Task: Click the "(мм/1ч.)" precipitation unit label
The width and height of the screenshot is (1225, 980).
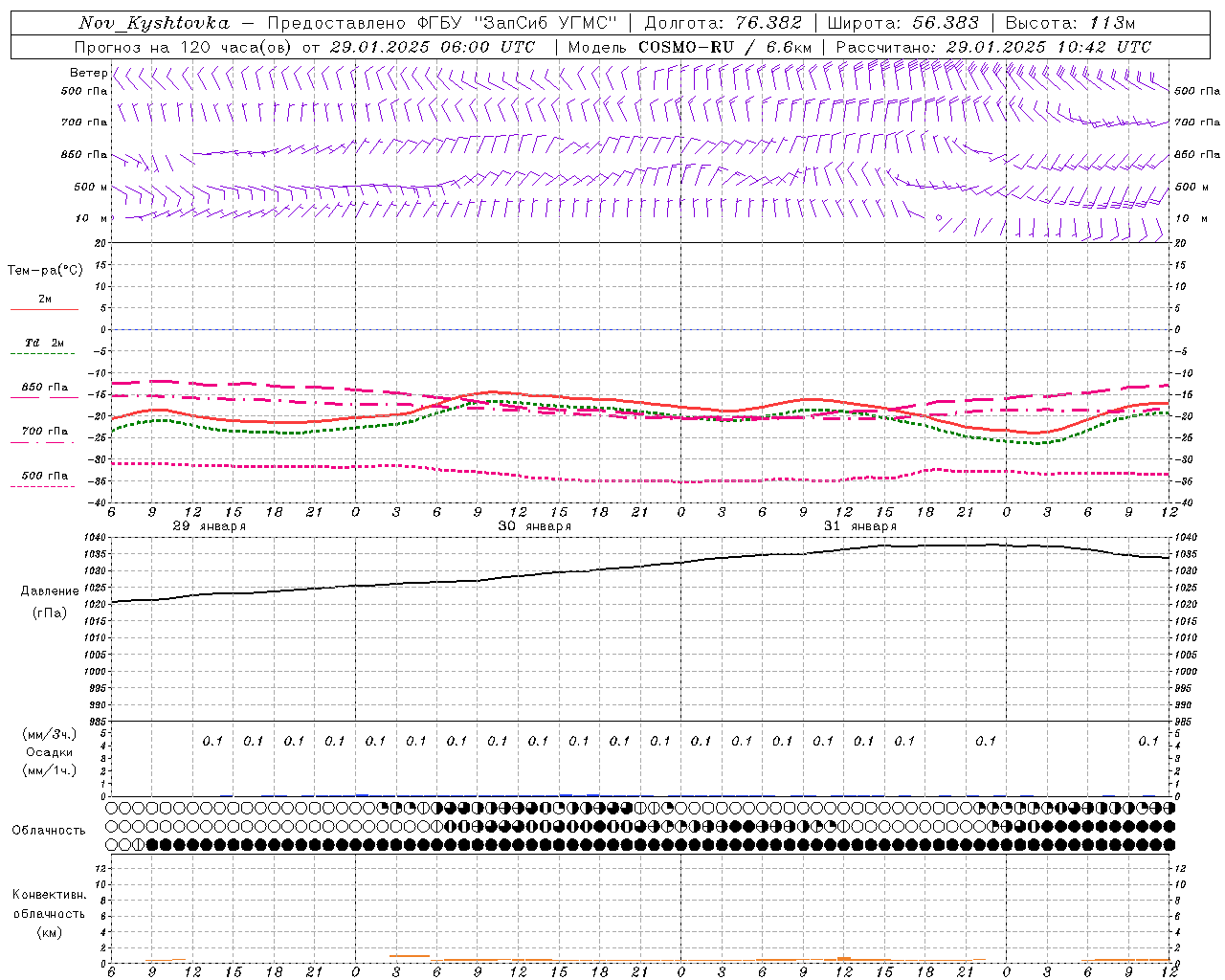Action: click(50, 770)
